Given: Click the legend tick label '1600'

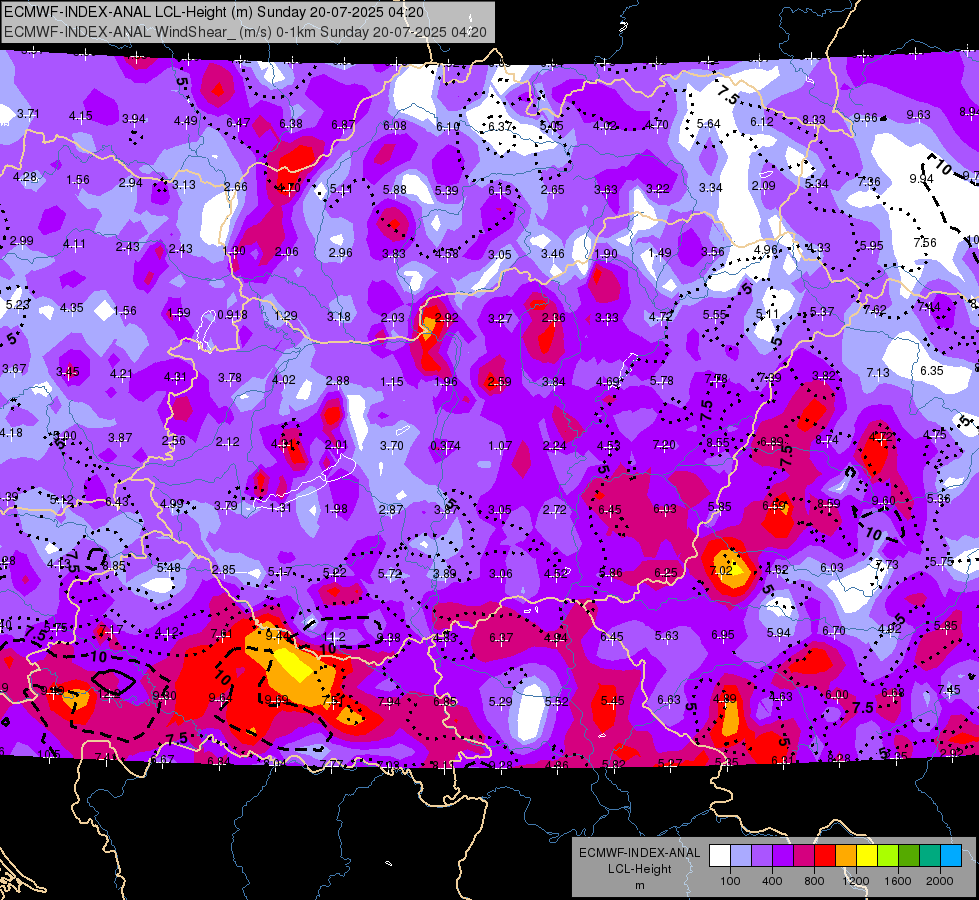Looking at the screenshot, I should [x=898, y=881].
